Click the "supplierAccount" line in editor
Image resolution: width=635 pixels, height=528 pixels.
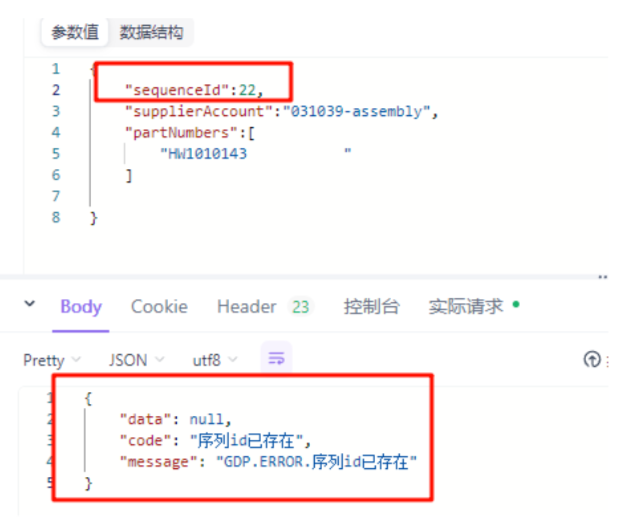pos(281,111)
